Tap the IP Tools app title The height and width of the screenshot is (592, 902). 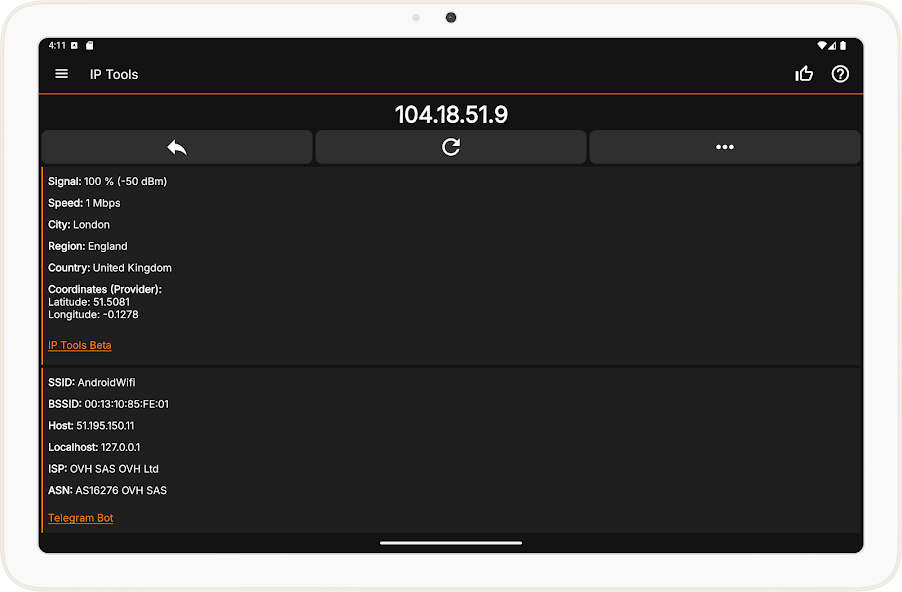click(x=114, y=74)
